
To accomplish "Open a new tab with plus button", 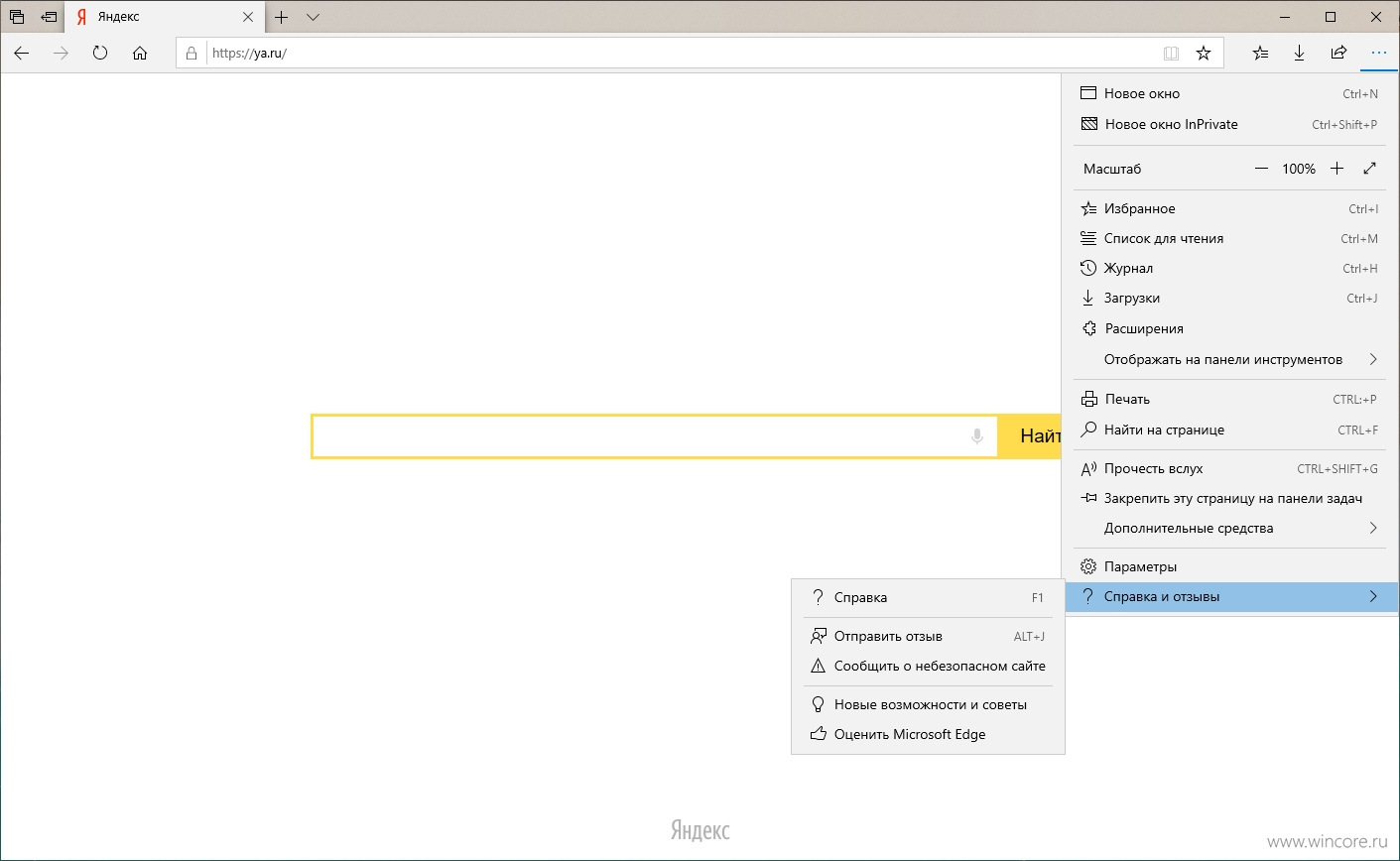I will pos(282,17).
